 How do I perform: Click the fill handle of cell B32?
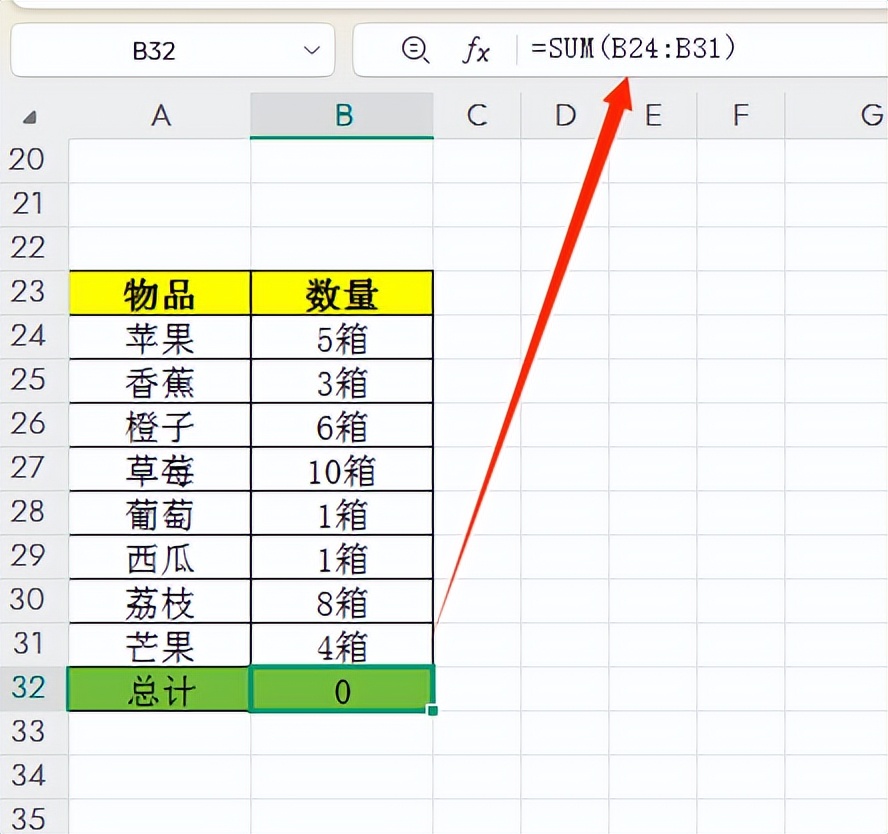point(433,711)
